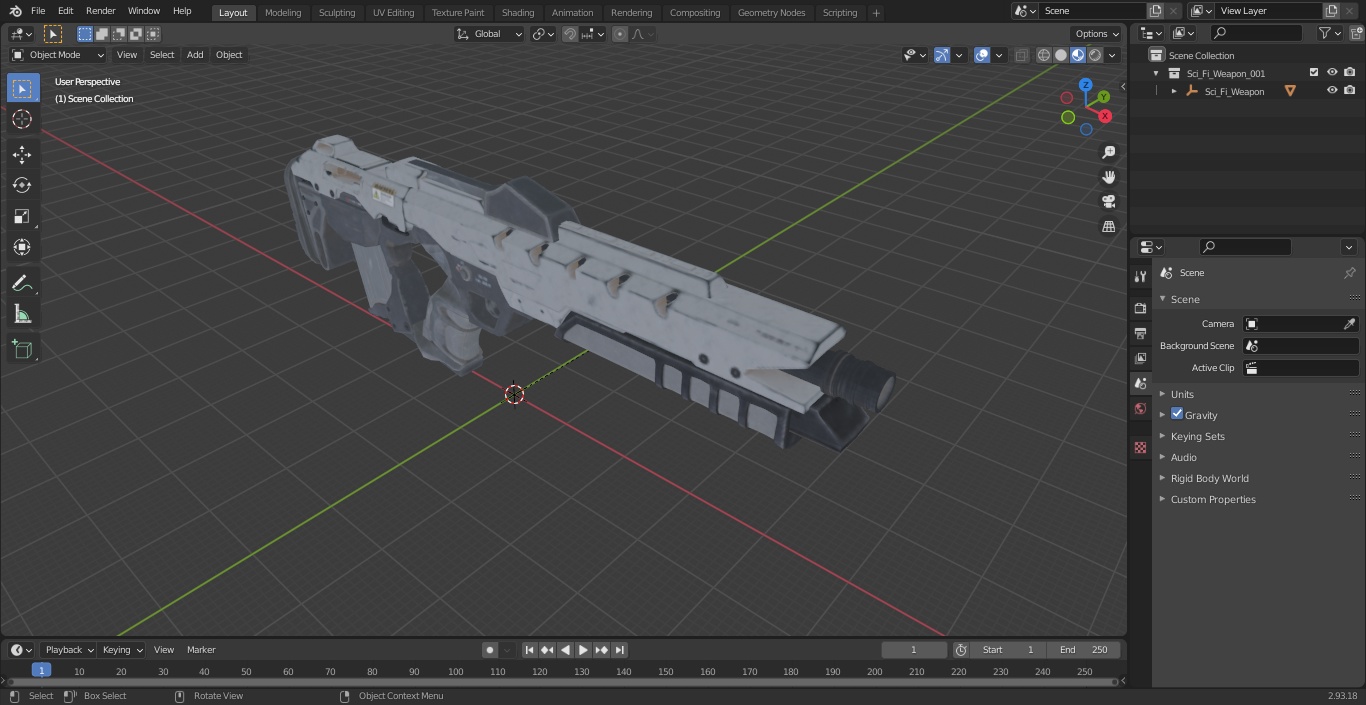The width and height of the screenshot is (1366, 705).
Task: Switch to the Geometry Nodes workspace tab
Action: (771, 12)
